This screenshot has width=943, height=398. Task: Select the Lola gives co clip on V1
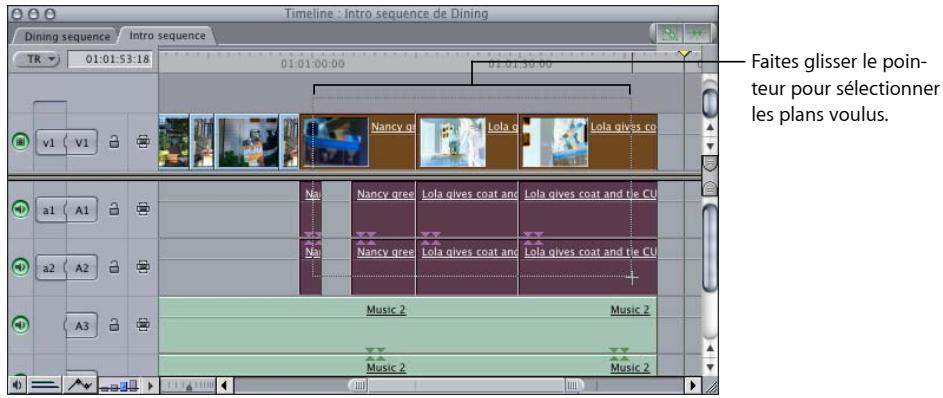click(x=588, y=141)
